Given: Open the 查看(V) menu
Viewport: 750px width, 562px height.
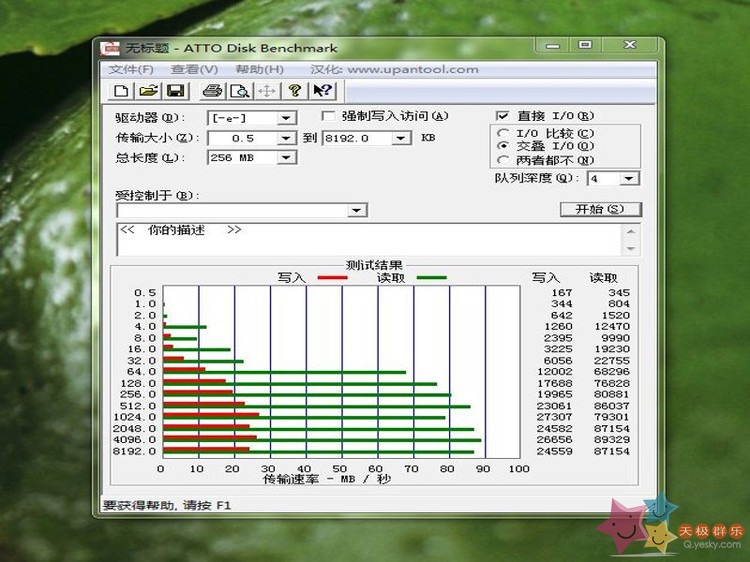Looking at the screenshot, I should [194, 69].
